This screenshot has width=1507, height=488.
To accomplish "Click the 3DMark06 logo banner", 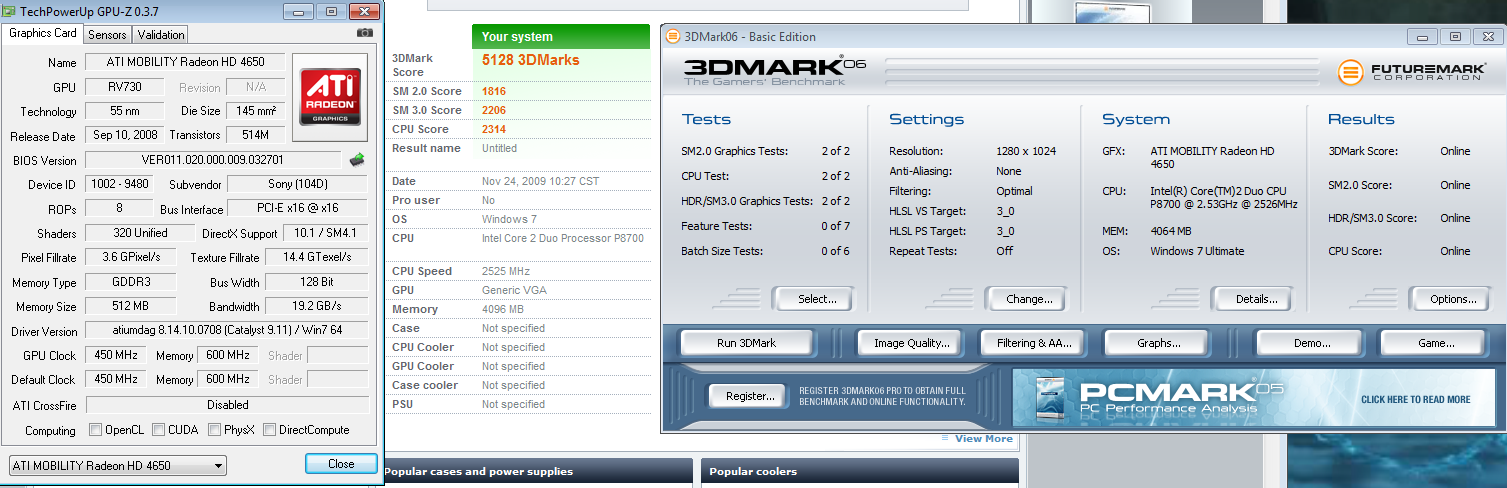I will pyautogui.click(x=775, y=73).
